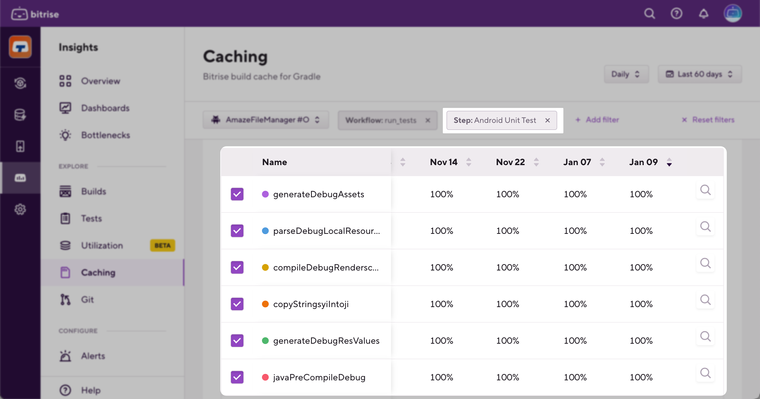Open user avatar menu in header
760x399 pixels.
732,13
